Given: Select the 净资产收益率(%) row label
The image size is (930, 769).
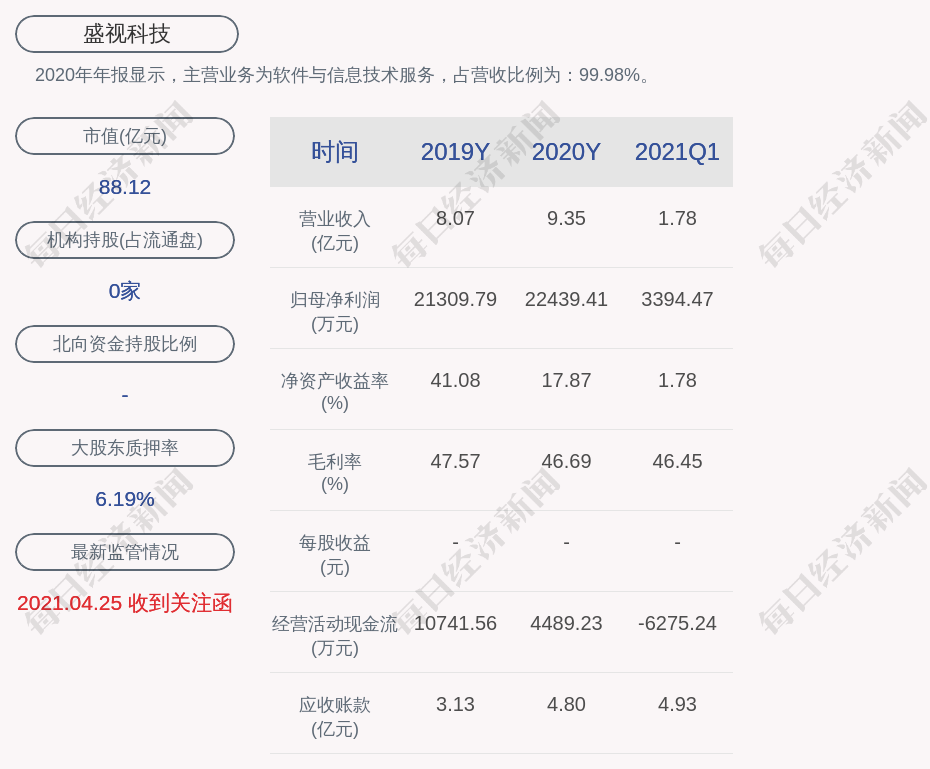Looking at the screenshot, I should tap(335, 392).
